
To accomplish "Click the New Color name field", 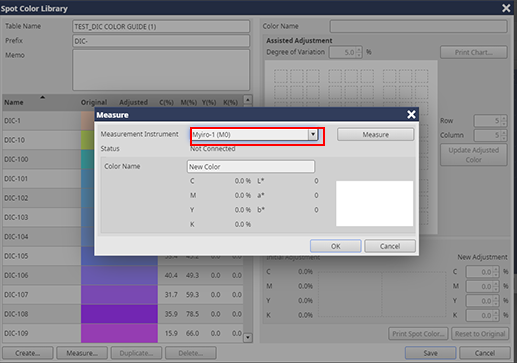I will point(251,167).
